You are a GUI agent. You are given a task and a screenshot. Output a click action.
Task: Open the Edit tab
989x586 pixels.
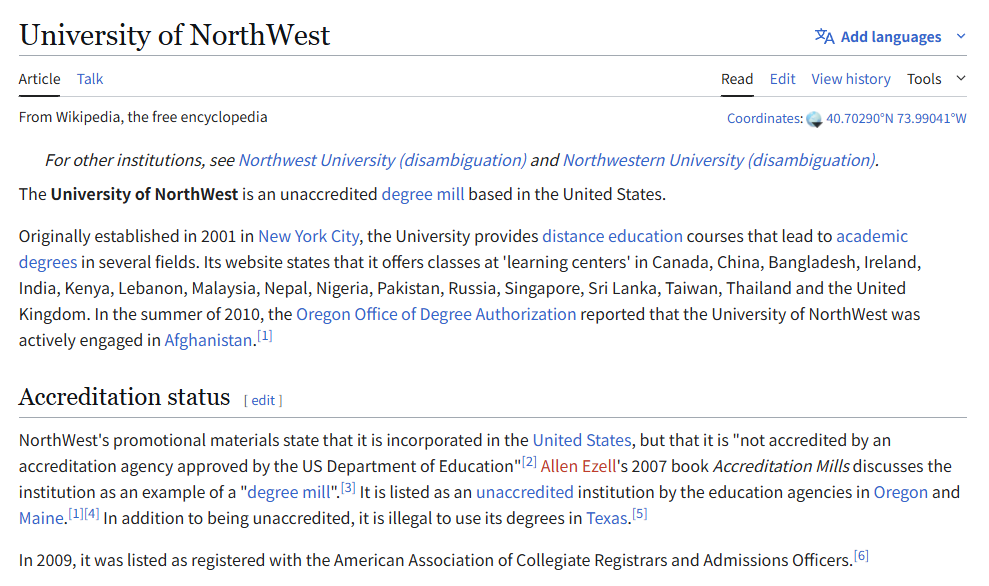(782, 78)
